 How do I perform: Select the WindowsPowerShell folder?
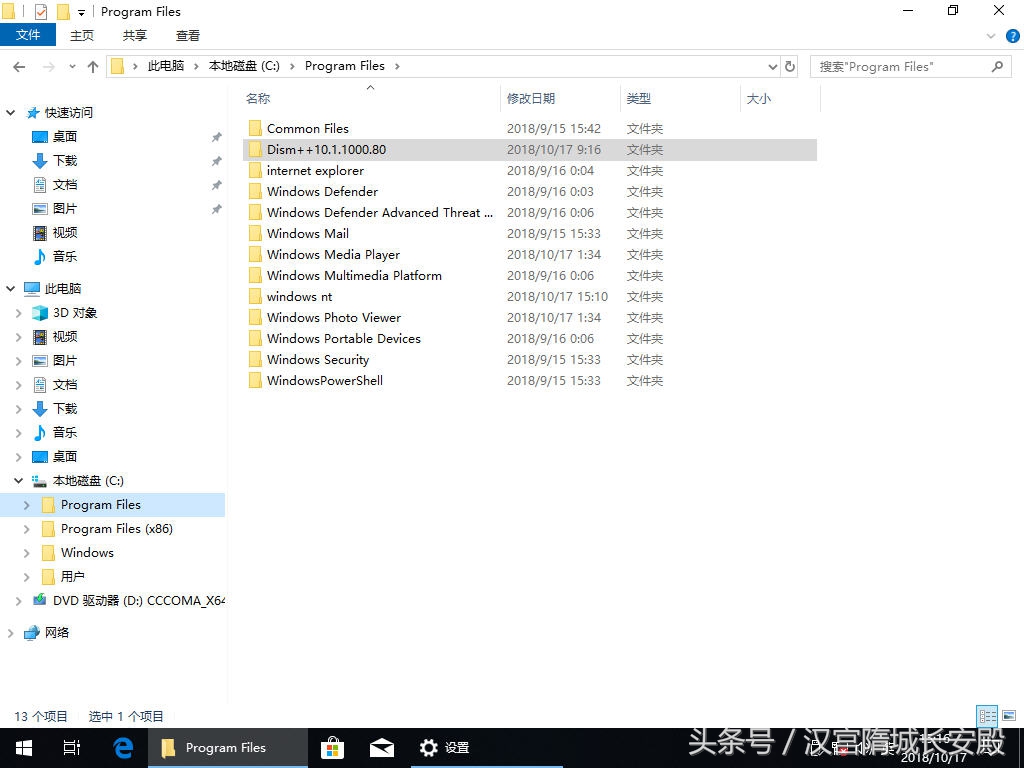(325, 381)
